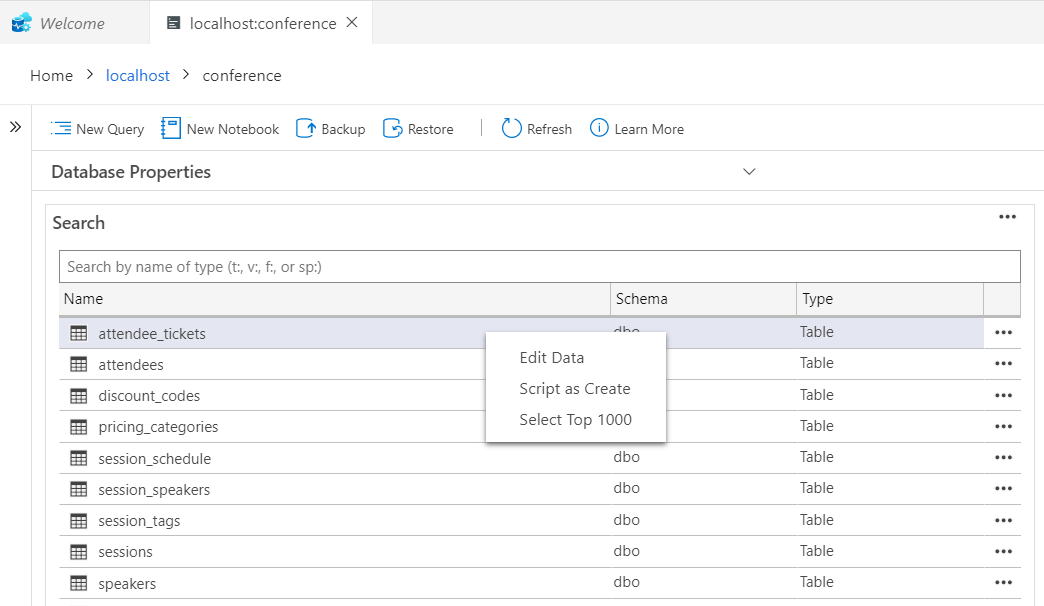
Task: Expand the collapsed side panel double chevron
Action: [15, 127]
